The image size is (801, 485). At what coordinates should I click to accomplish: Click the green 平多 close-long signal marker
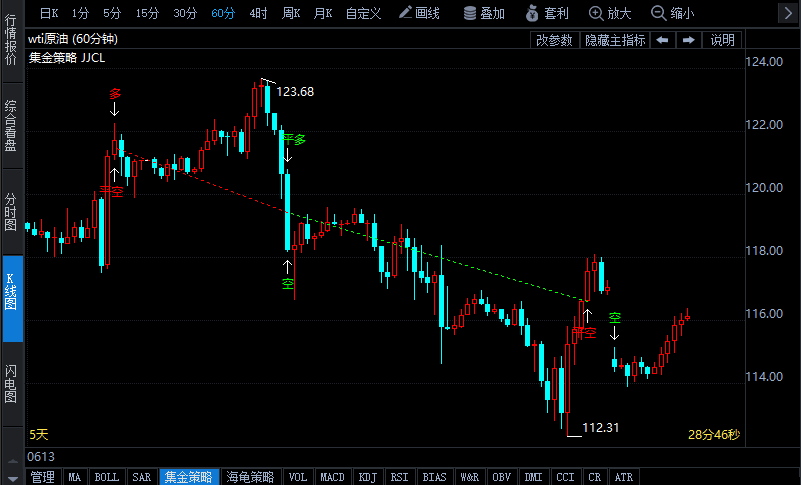click(x=294, y=139)
